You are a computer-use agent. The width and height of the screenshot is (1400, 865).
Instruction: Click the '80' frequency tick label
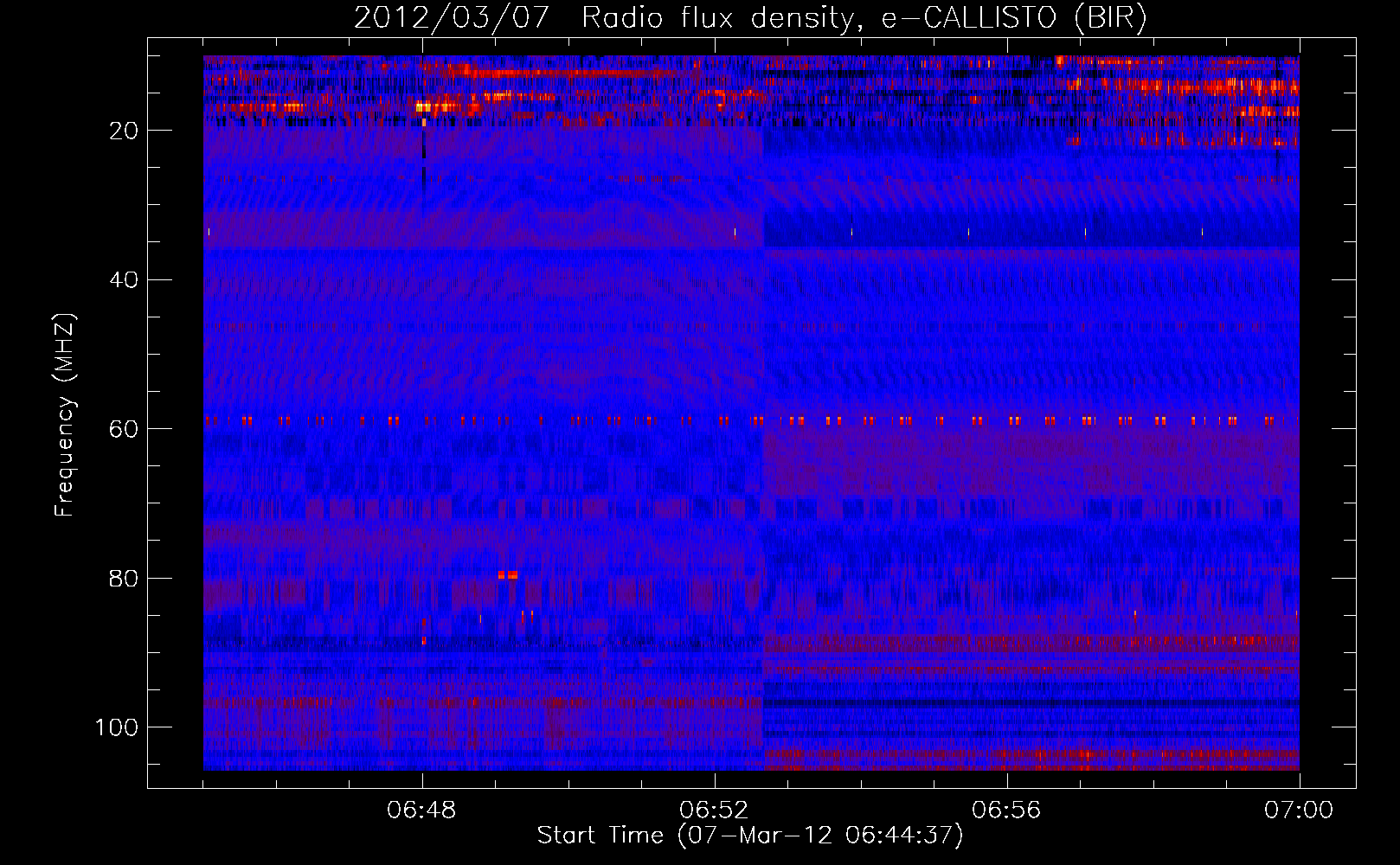(125, 579)
